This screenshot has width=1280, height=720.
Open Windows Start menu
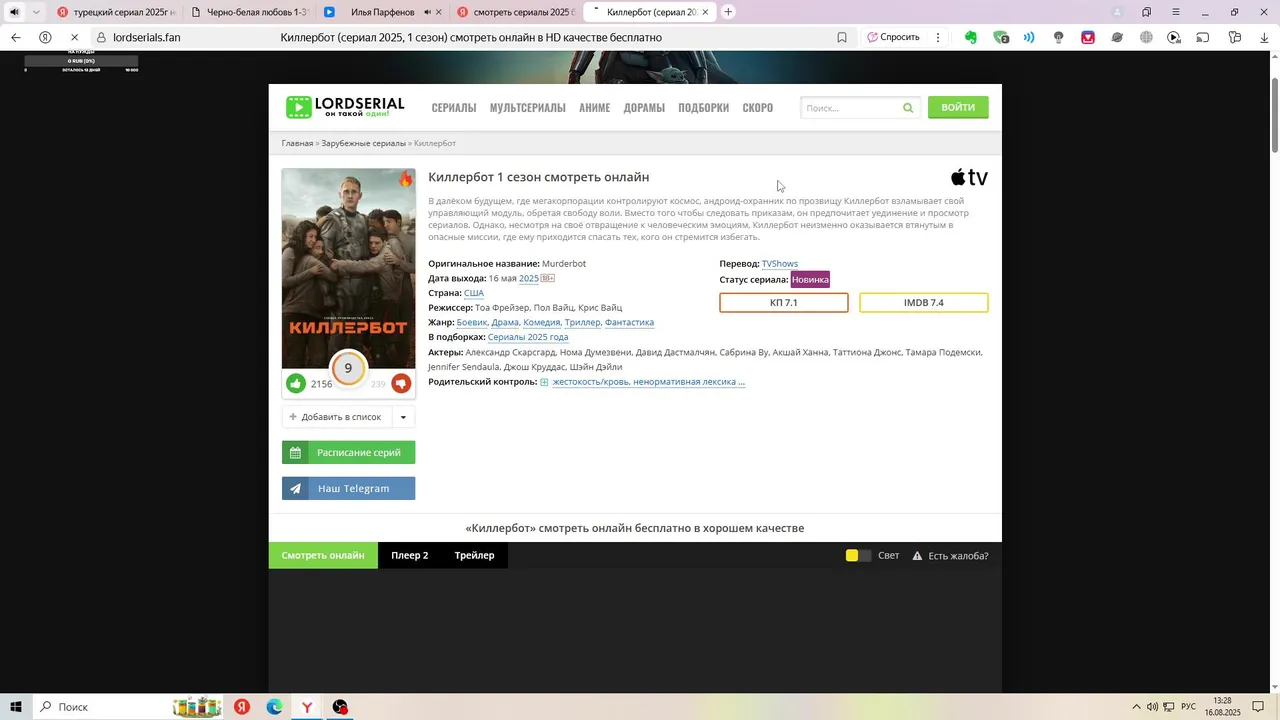click(x=16, y=707)
